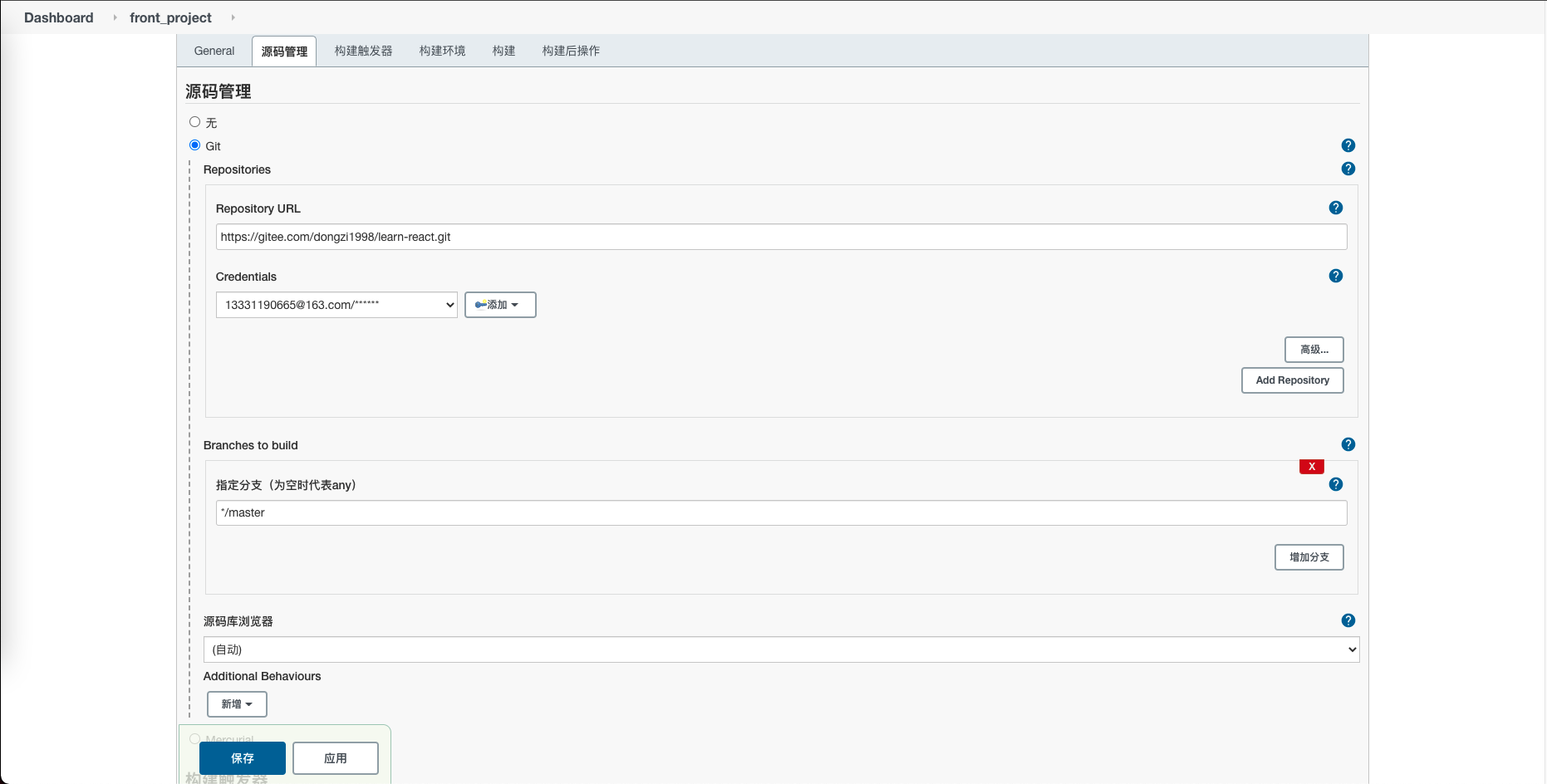Image resolution: width=1547 pixels, height=784 pixels.
Task: Open help for the Git option
Action: tap(1348, 145)
